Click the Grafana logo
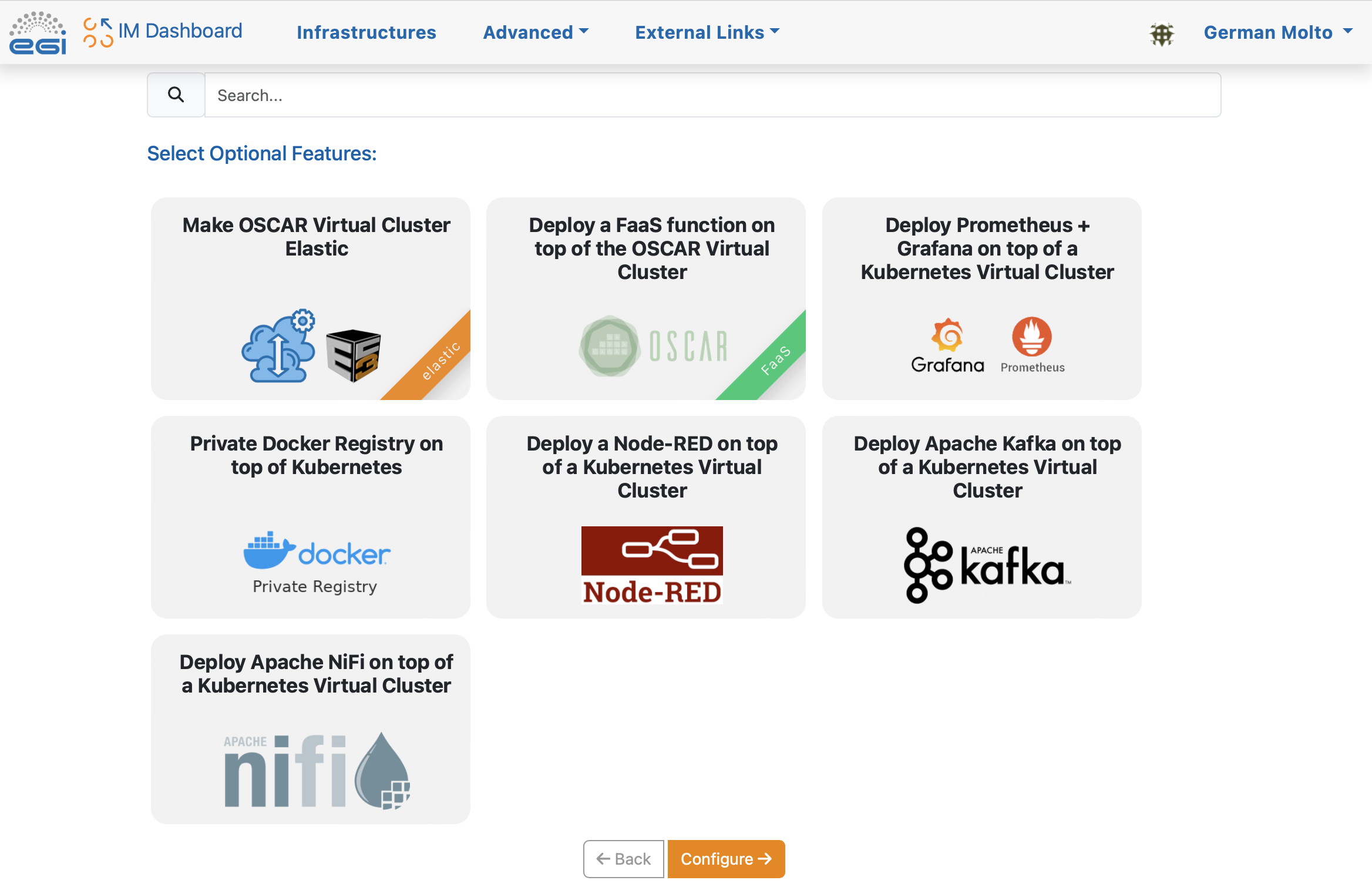Image resolution: width=1372 pixels, height=887 pixels. click(x=947, y=345)
